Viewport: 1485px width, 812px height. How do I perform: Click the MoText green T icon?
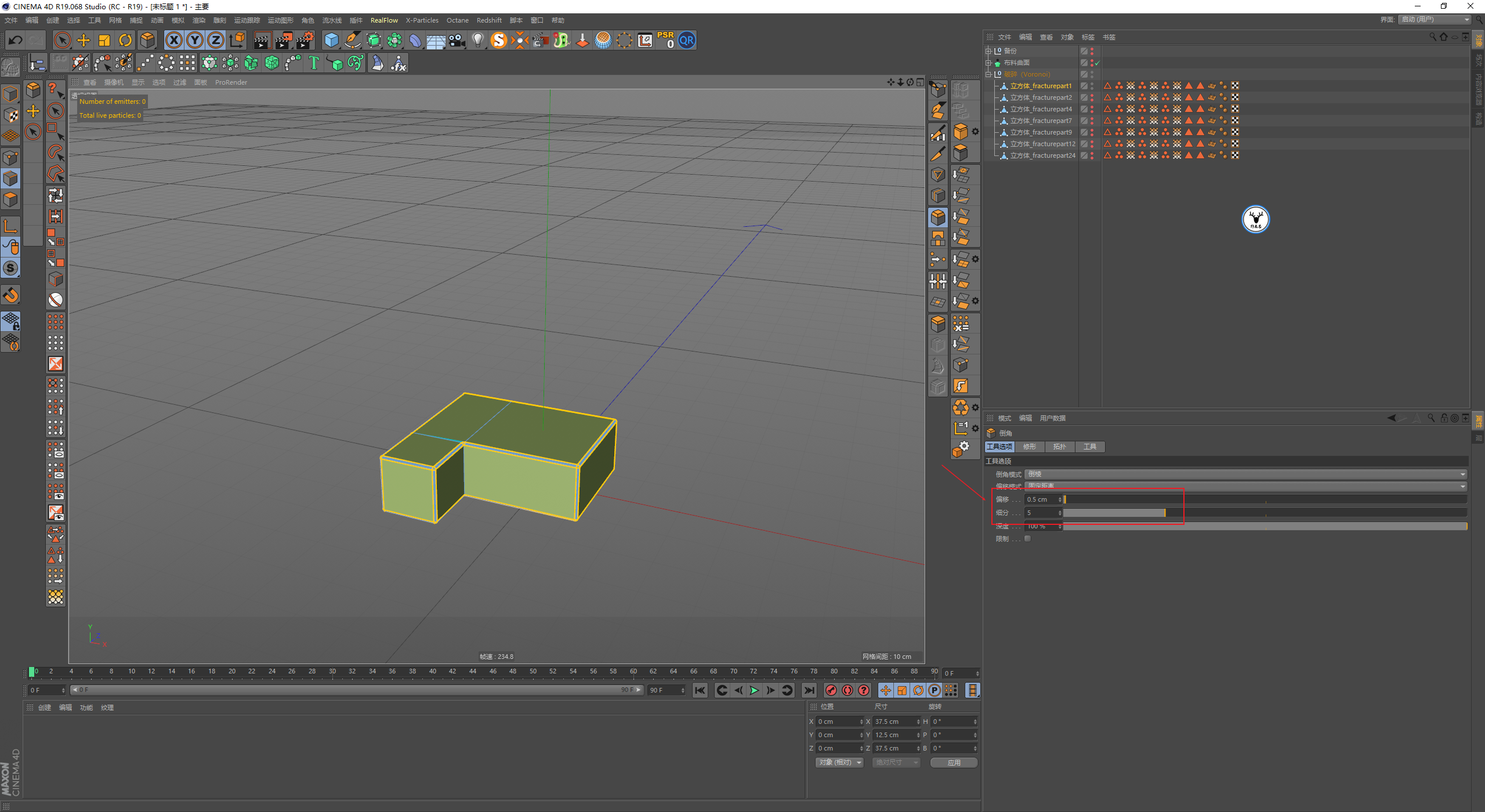(314, 63)
